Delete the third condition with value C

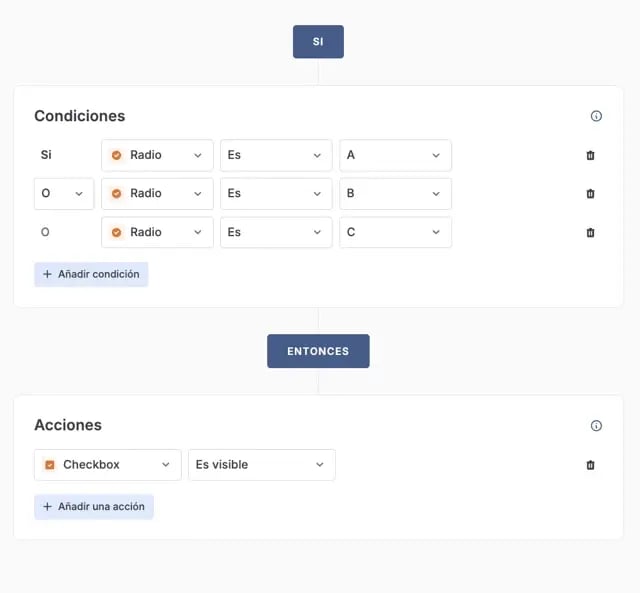click(x=590, y=232)
